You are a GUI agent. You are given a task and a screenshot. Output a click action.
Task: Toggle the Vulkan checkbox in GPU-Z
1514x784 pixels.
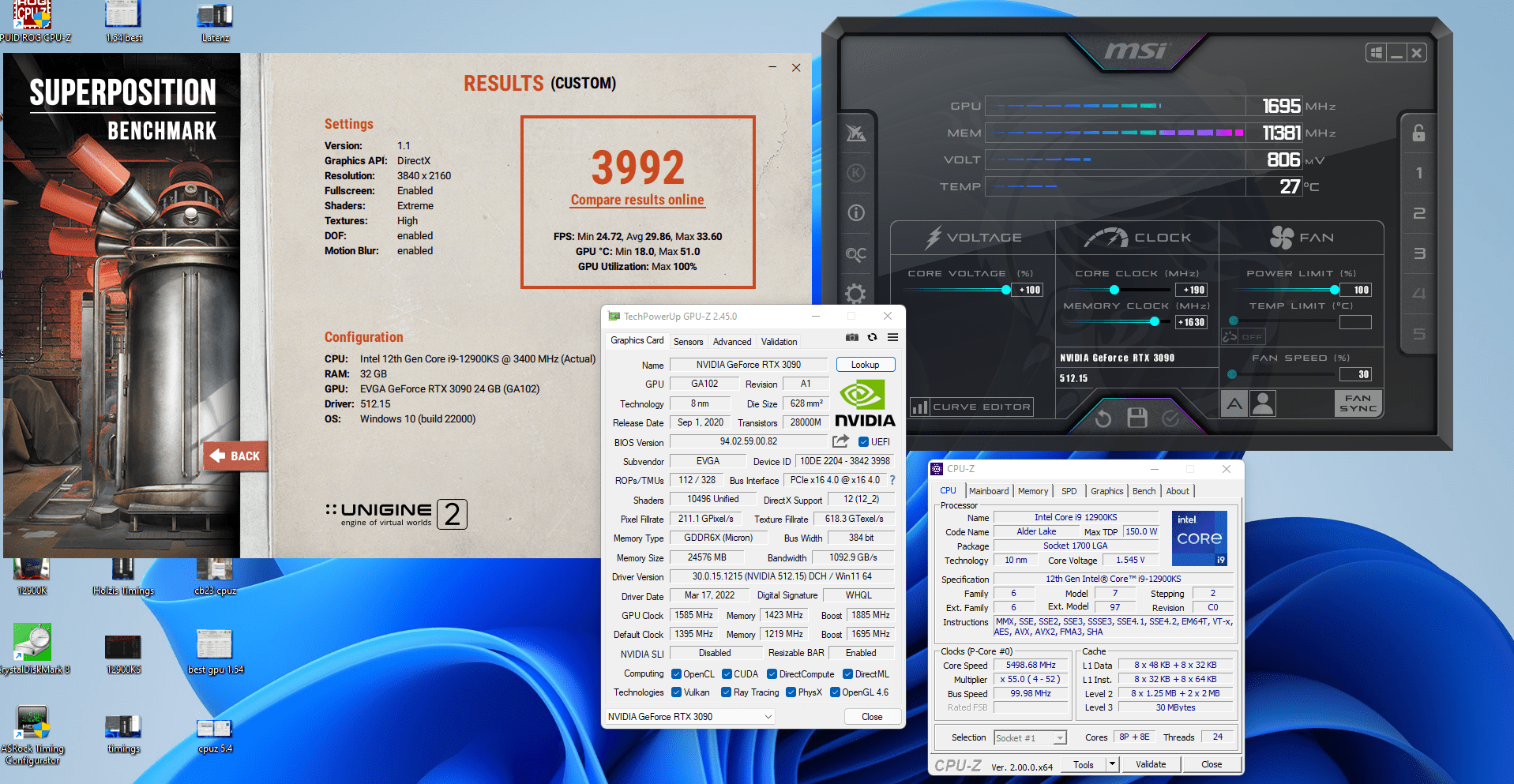pos(676,692)
